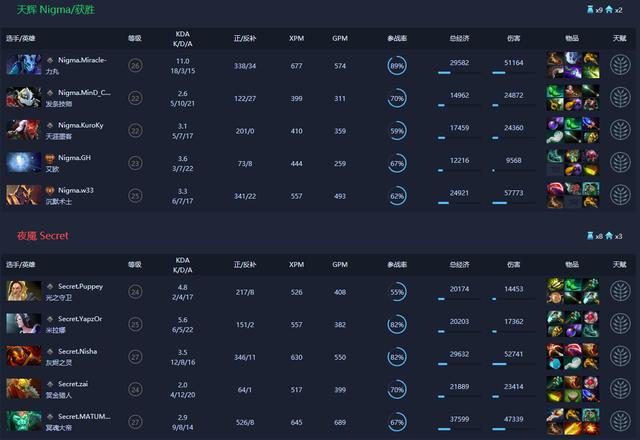
Task: Select Grimstroke portrait of Nigma.KuroKy
Action: [24, 130]
